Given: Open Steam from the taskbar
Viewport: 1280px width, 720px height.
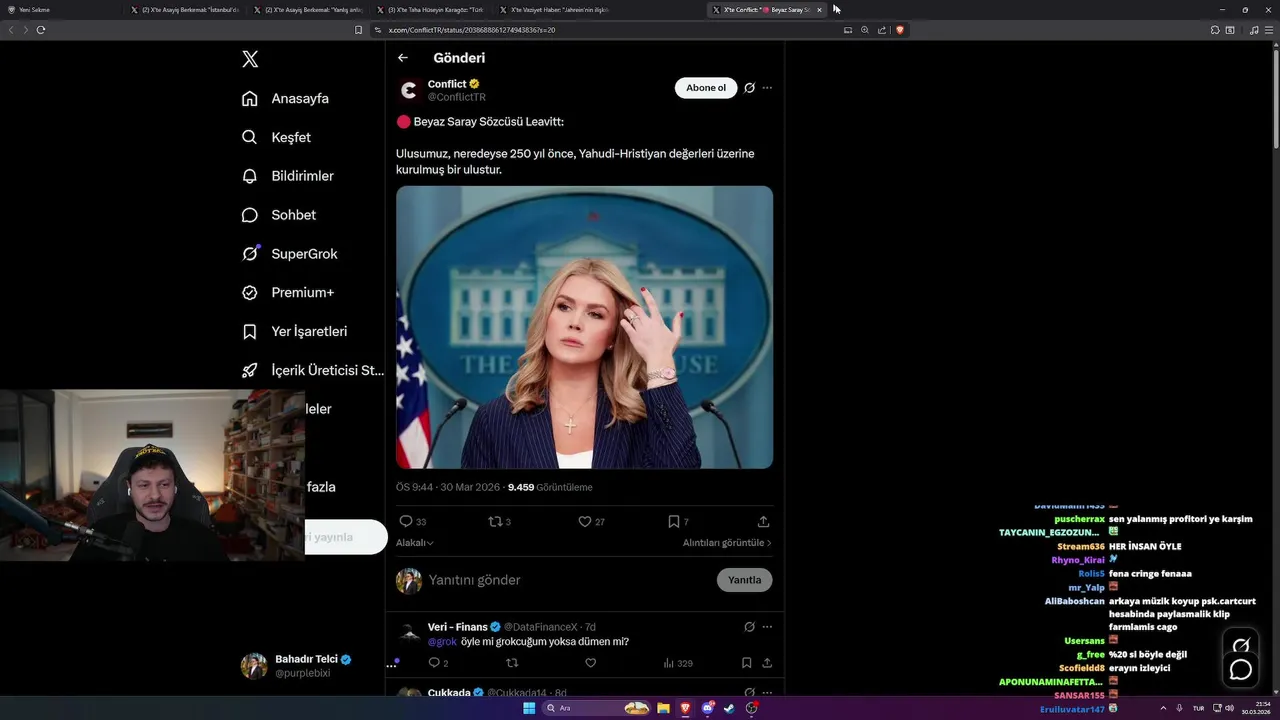Looking at the screenshot, I should 729,708.
